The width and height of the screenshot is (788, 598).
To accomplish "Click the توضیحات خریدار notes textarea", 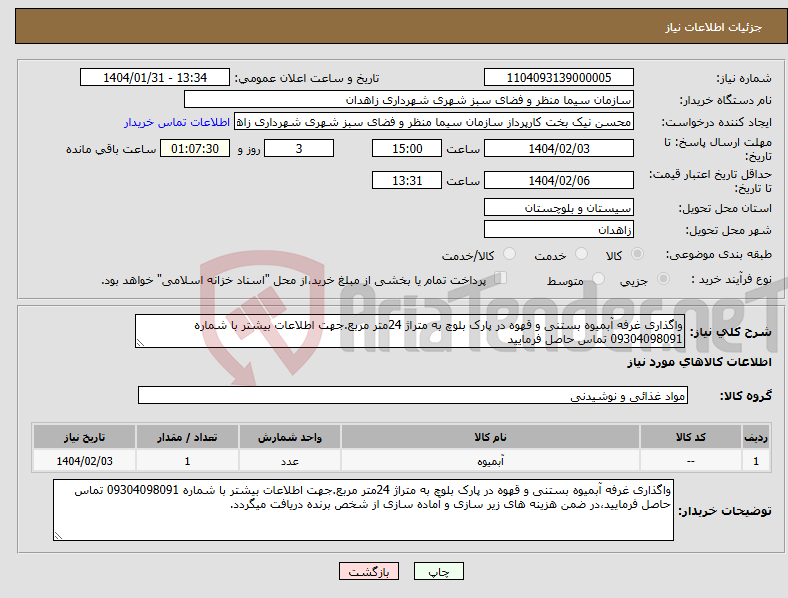I will click(363, 510).
